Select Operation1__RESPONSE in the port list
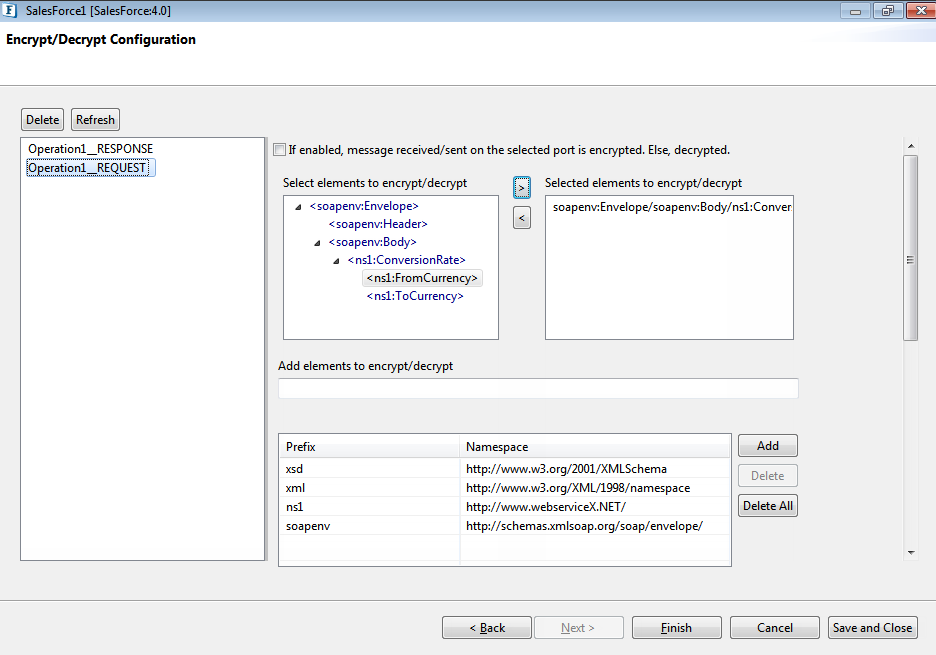Screen dimensions: 936x655 [x=91, y=149]
